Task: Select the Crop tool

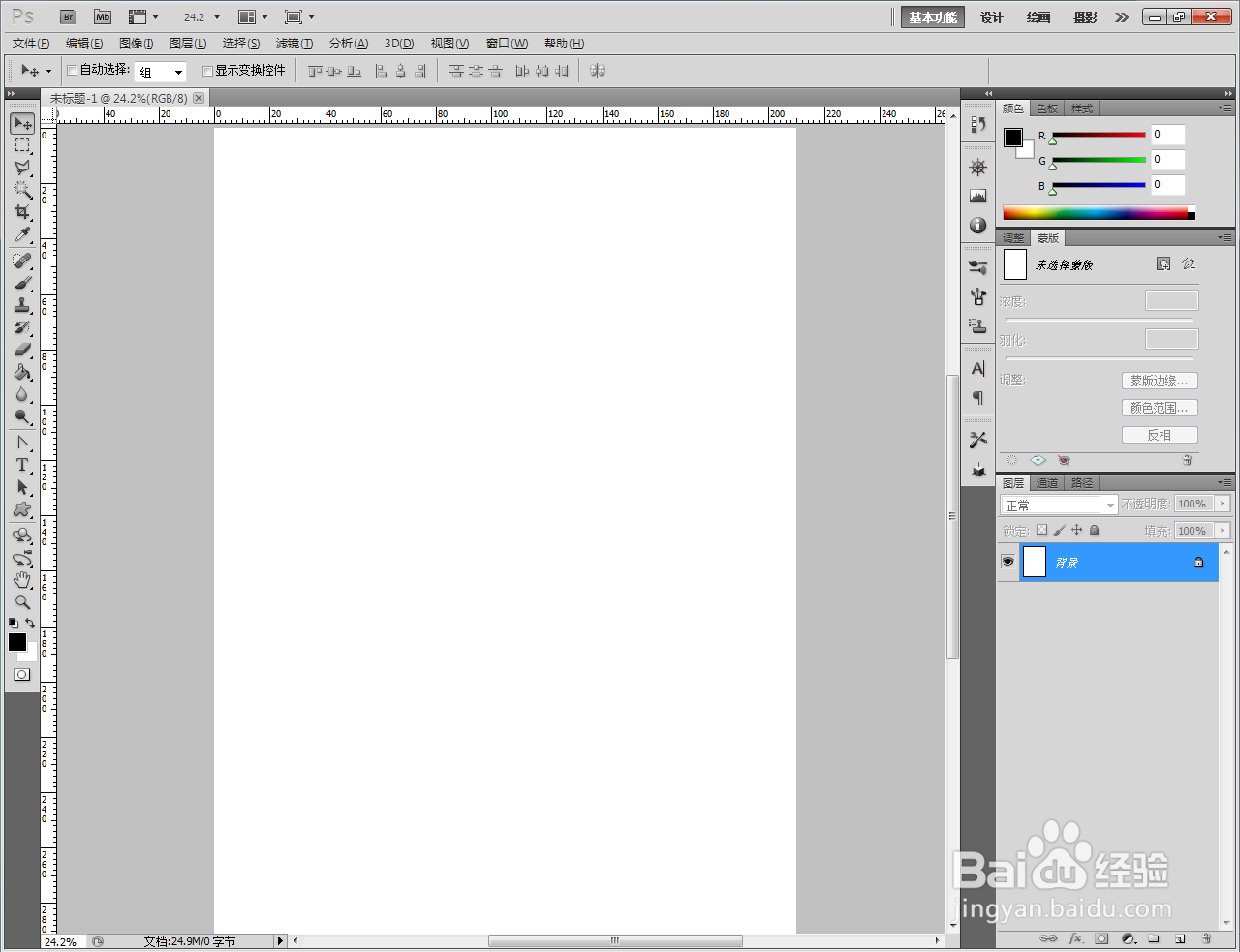Action: (x=22, y=212)
